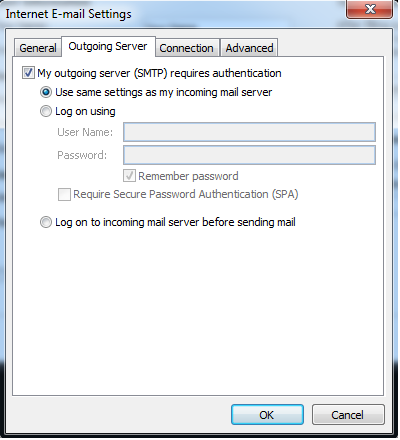
Task: Go to the Advanced tab
Action: click(x=249, y=48)
